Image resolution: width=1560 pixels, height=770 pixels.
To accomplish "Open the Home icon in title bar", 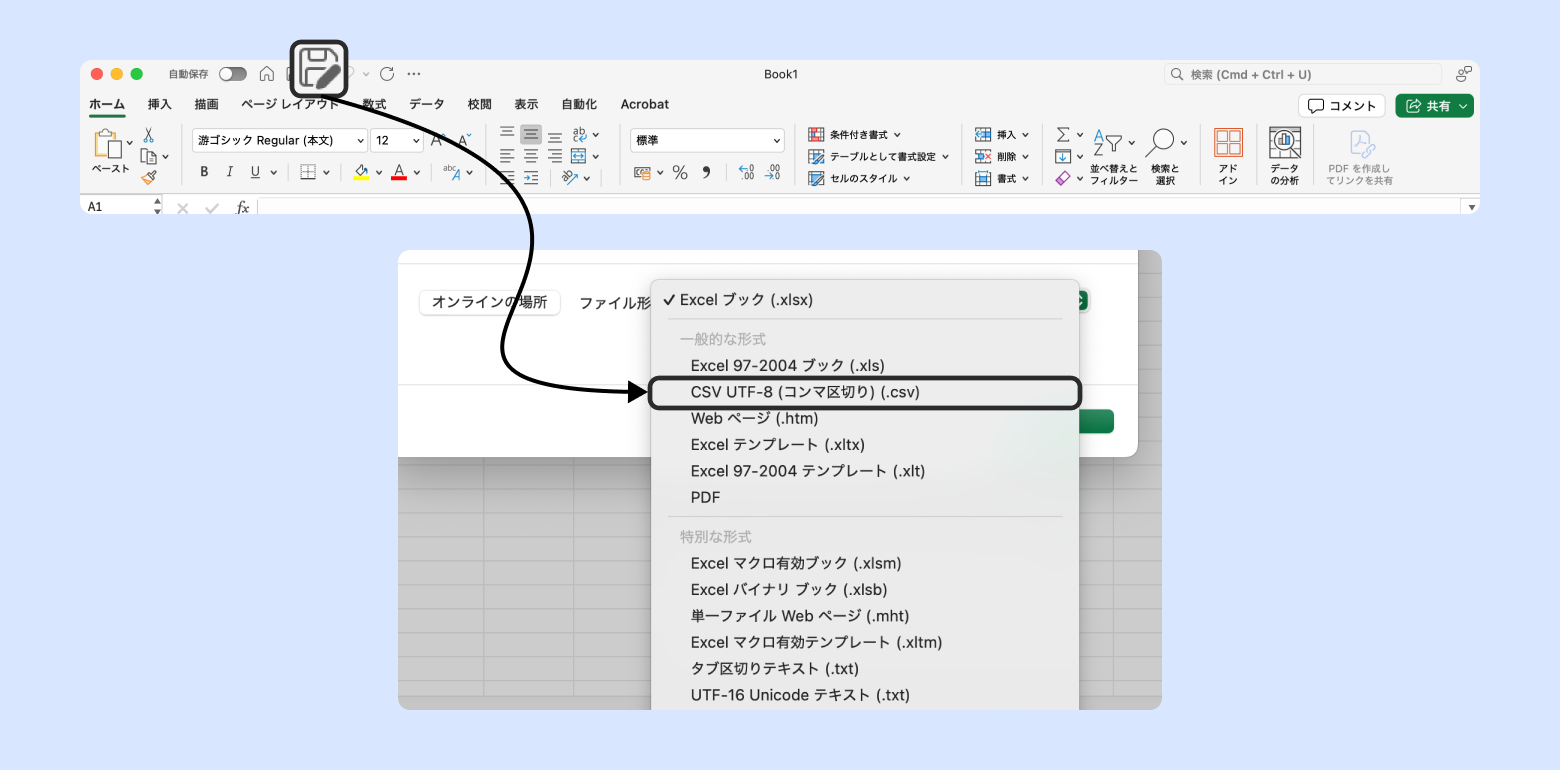I will [267, 74].
